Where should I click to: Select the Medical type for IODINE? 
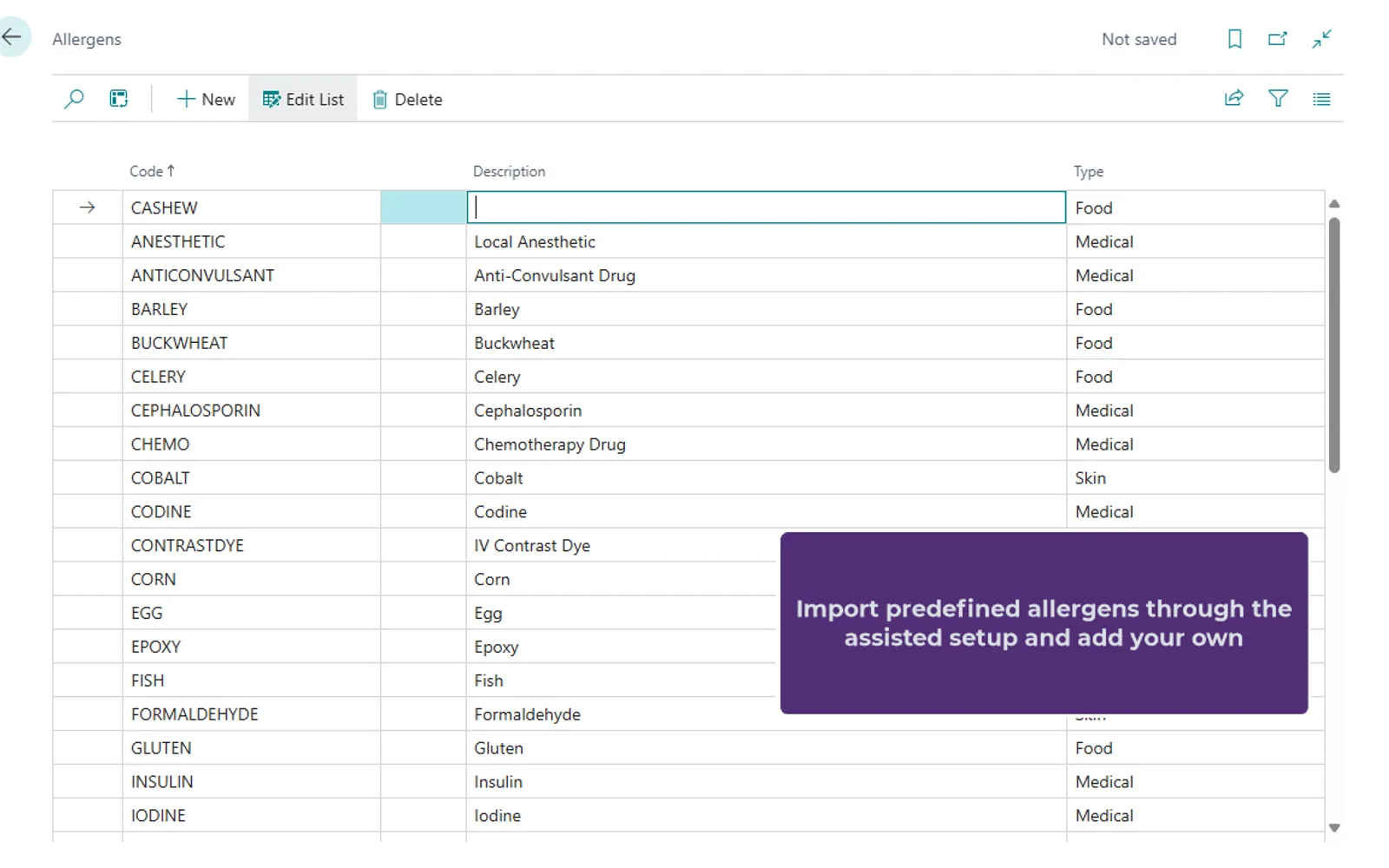1195,816
